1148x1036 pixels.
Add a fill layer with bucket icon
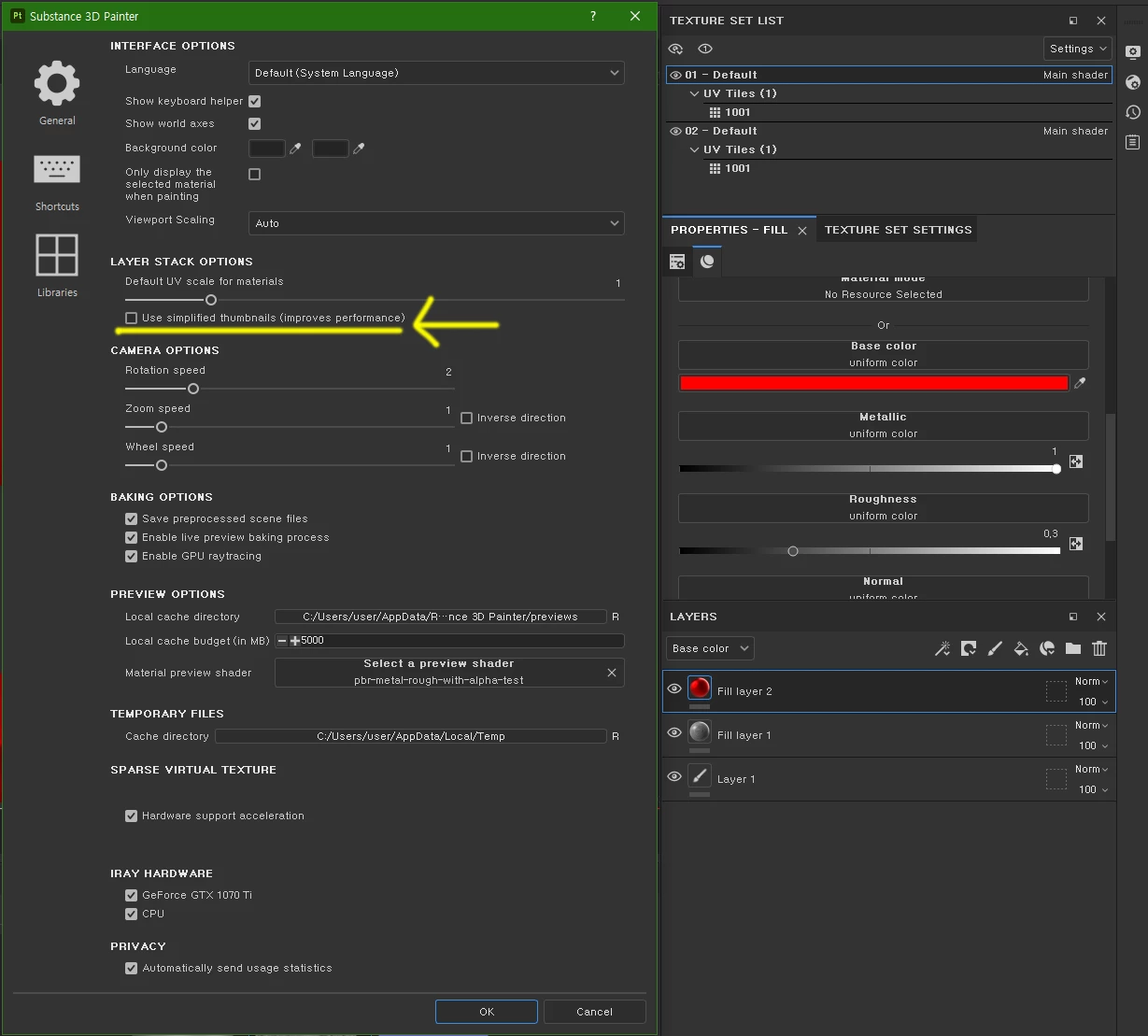click(x=1021, y=648)
